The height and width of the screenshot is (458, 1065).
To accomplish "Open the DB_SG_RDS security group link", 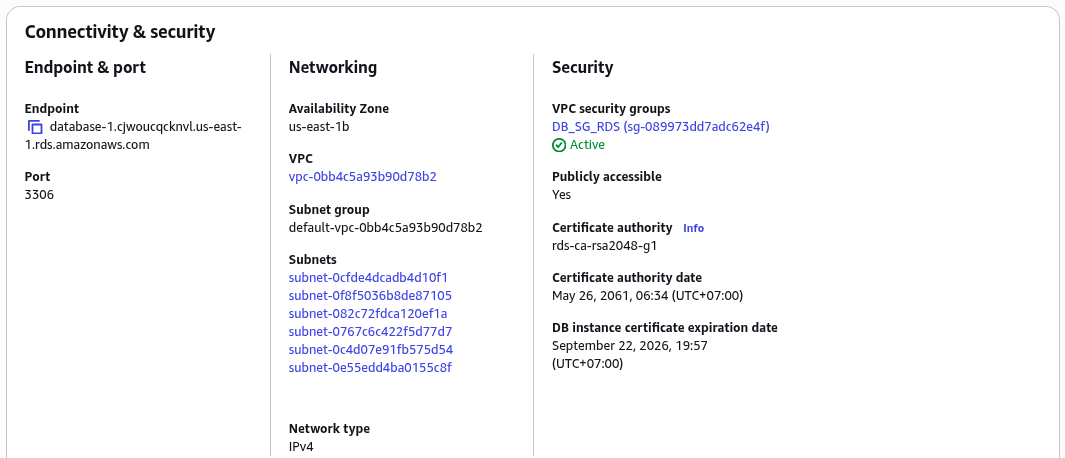I will [x=661, y=126].
